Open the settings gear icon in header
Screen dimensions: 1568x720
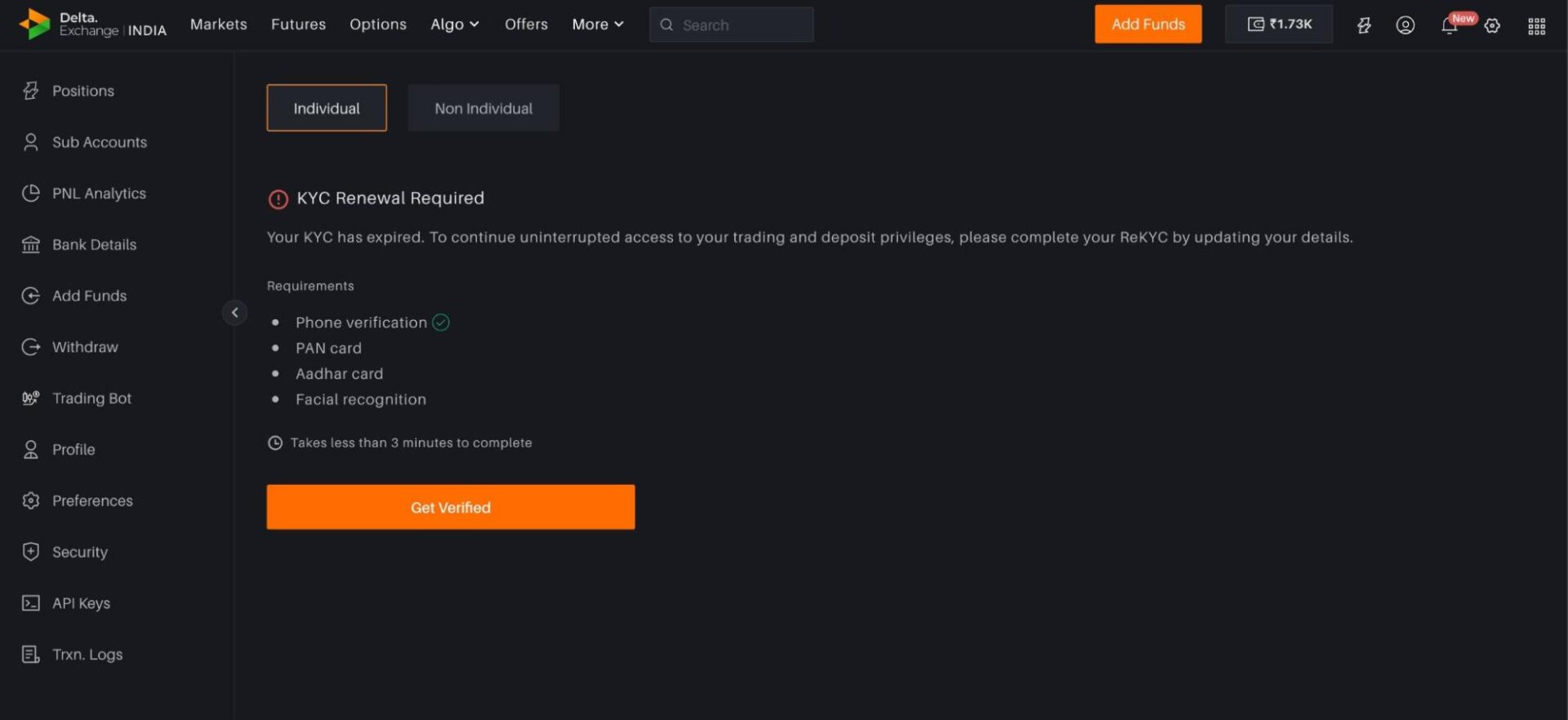pos(1492,26)
